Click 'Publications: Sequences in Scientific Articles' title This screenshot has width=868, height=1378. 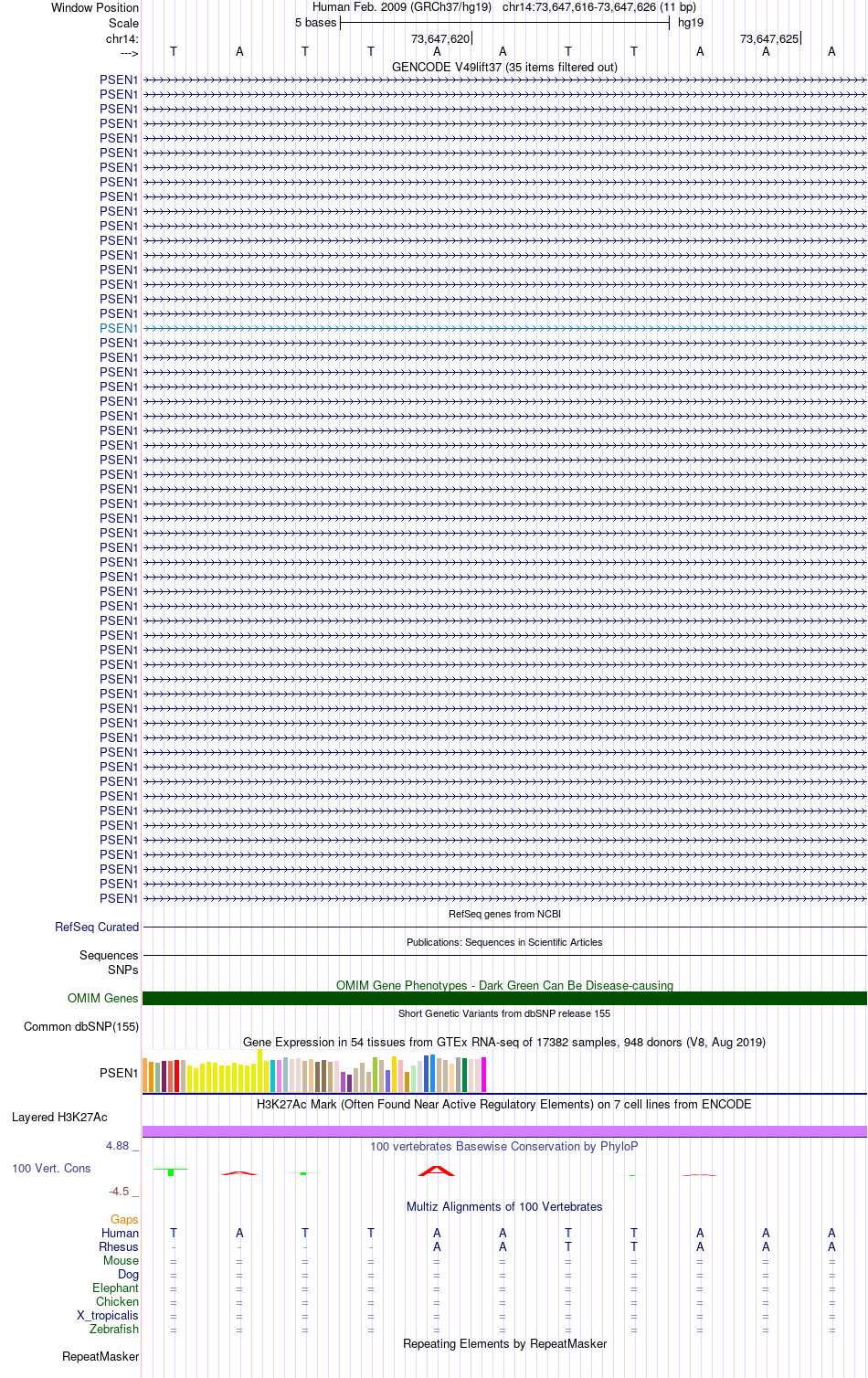[504, 942]
